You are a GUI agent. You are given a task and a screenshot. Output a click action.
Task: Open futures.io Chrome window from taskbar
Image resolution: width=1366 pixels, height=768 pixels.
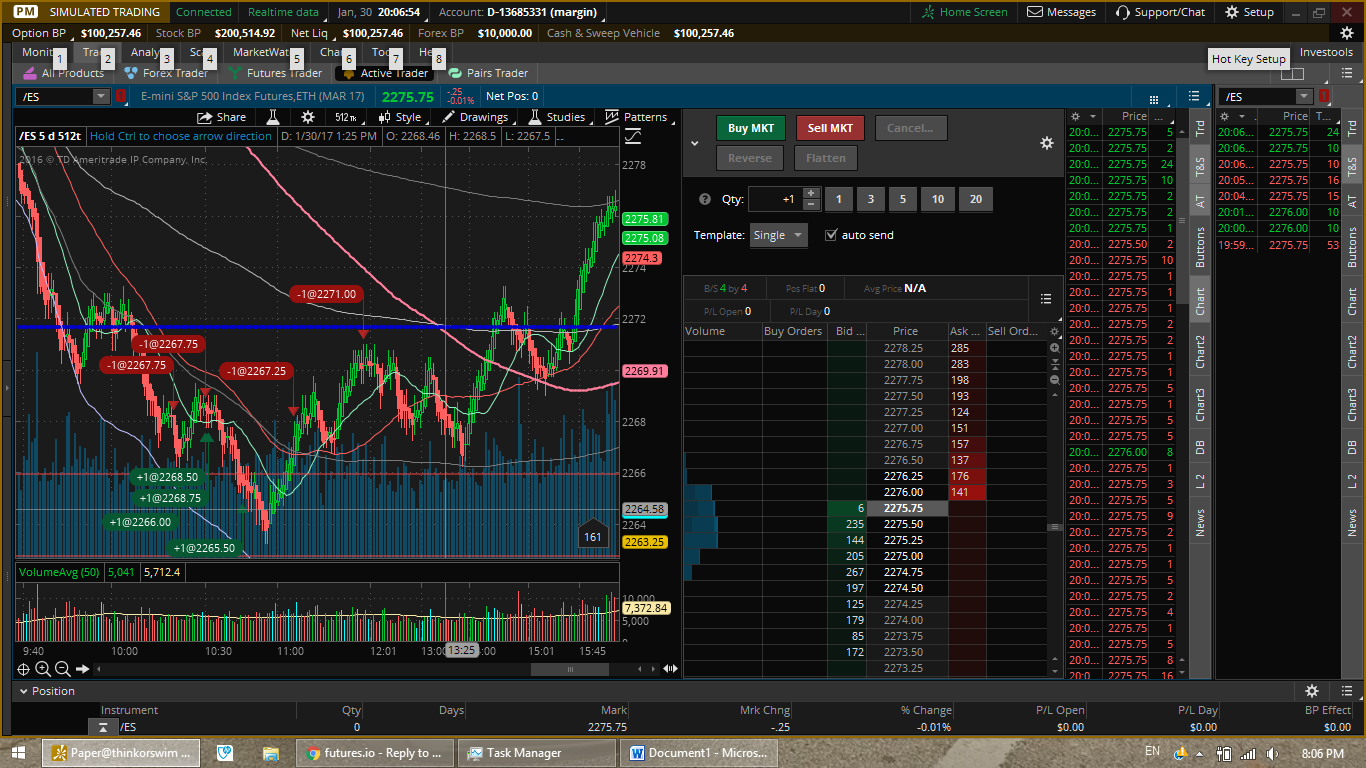(x=376, y=753)
